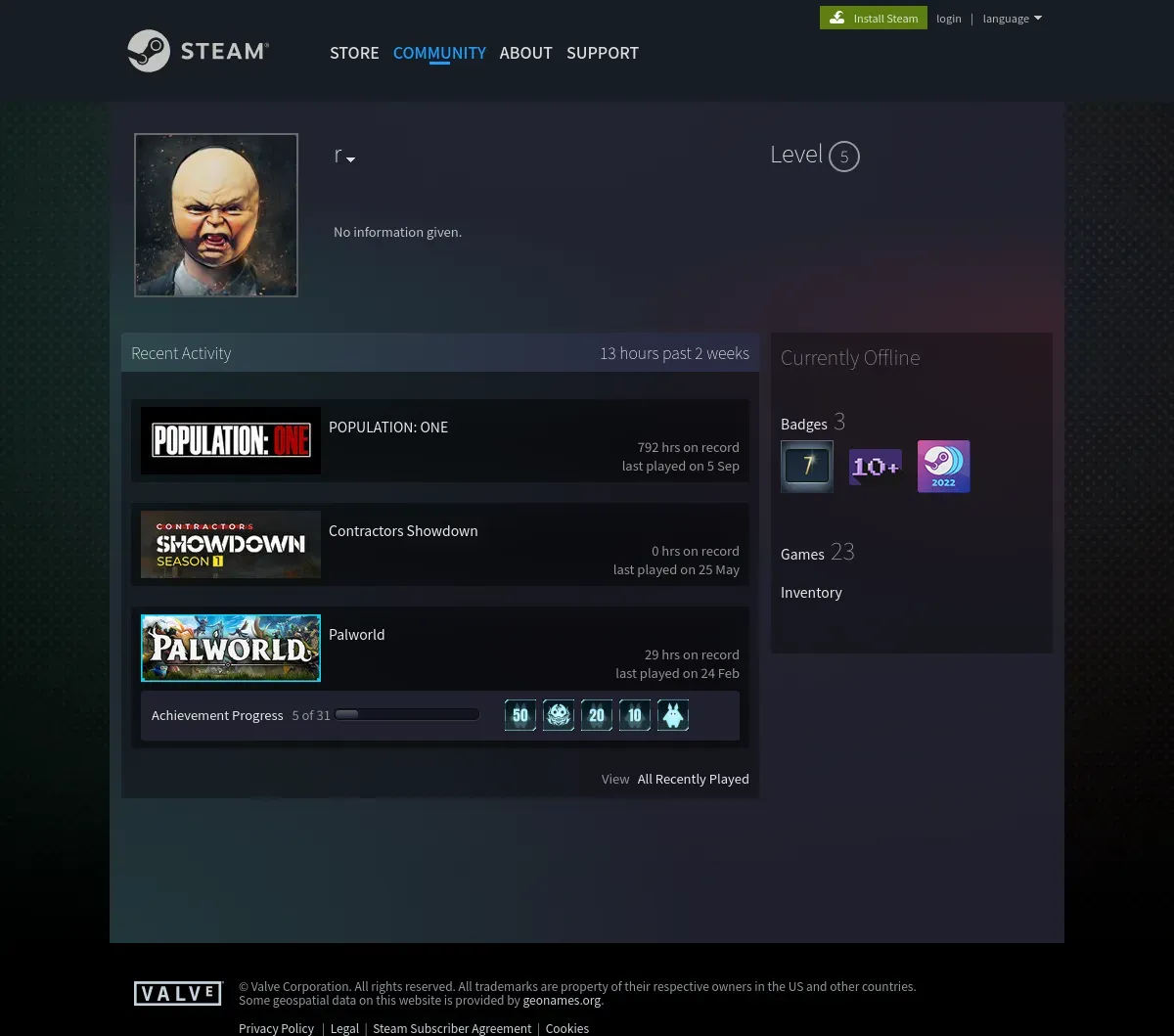The width and height of the screenshot is (1174, 1036).
Task: Click the profile avatar image
Action: [216, 215]
